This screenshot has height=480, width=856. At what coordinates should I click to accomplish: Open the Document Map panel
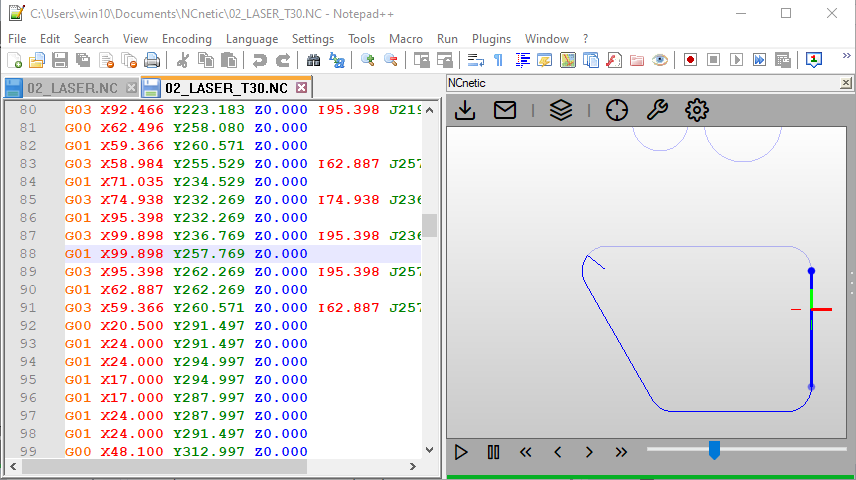tap(568, 60)
